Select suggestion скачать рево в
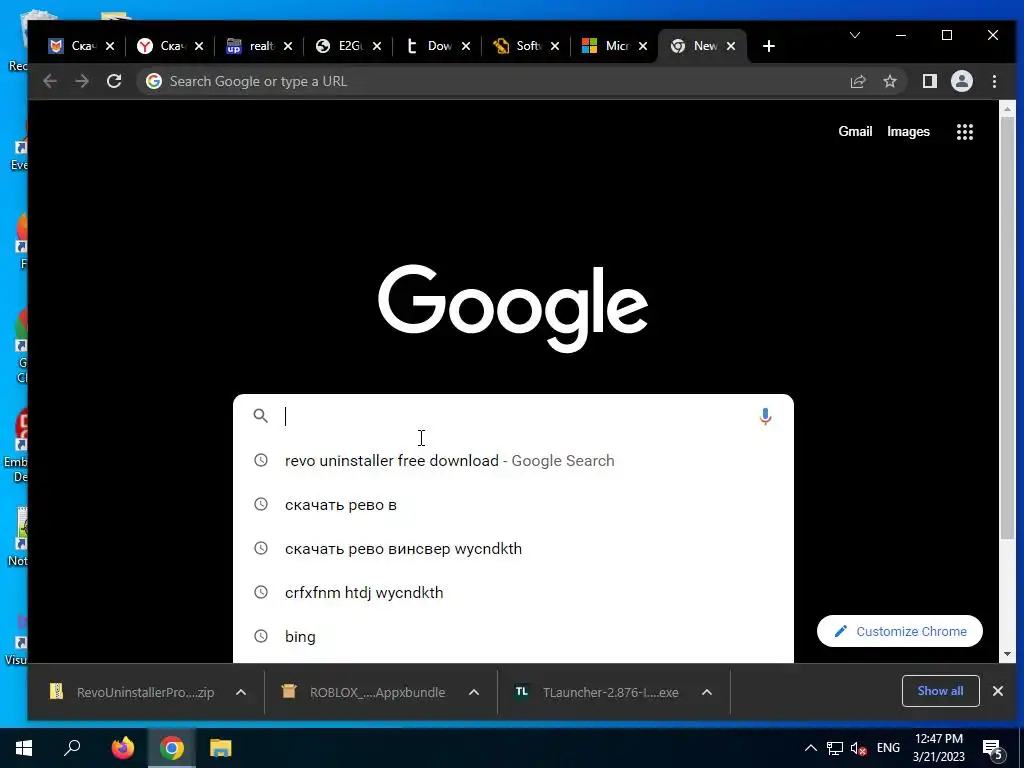 point(513,505)
